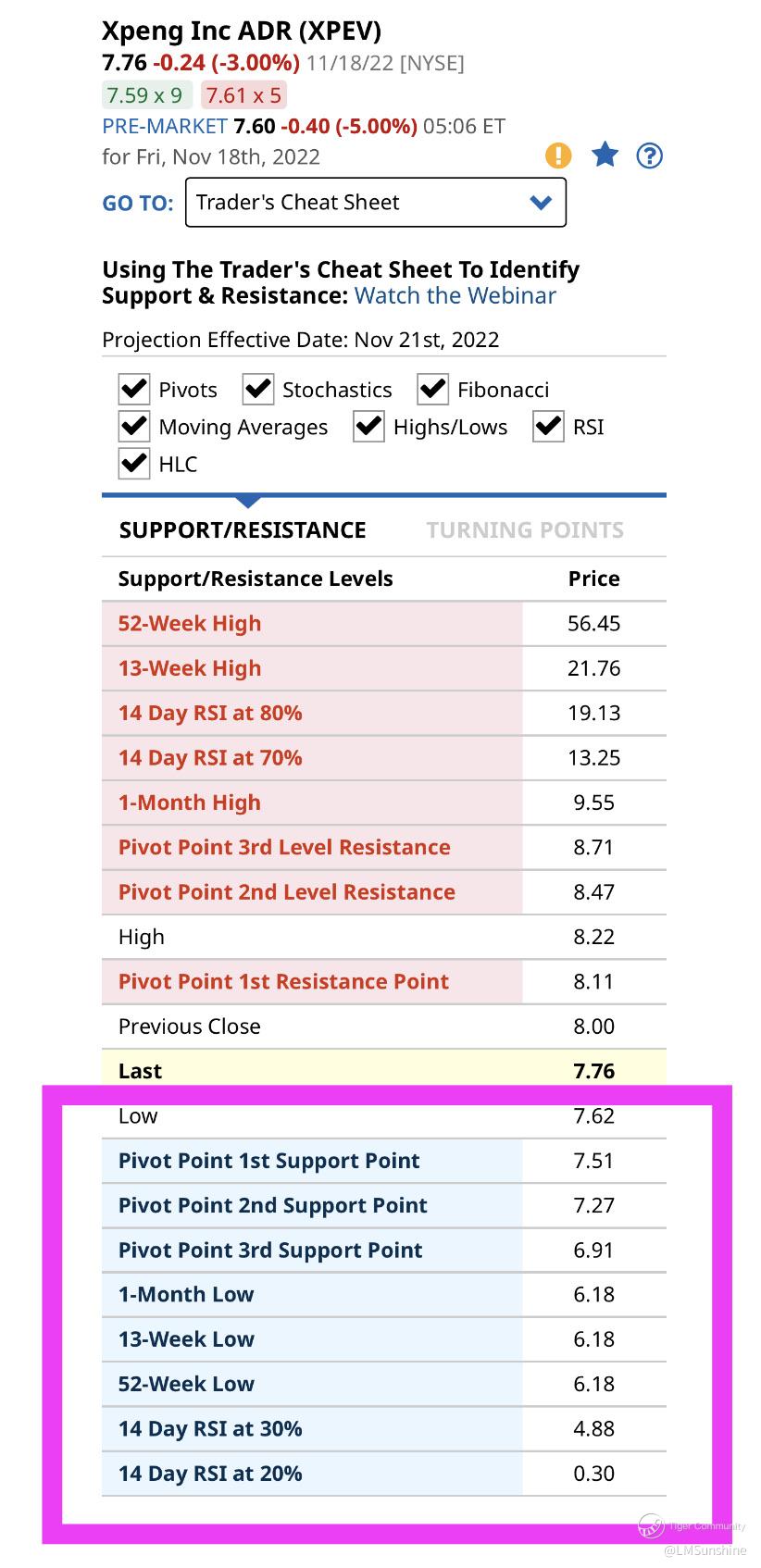The width and height of the screenshot is (761, 1568).
Task: Select the Support/Resistance tab
Action: coord(243,530)
